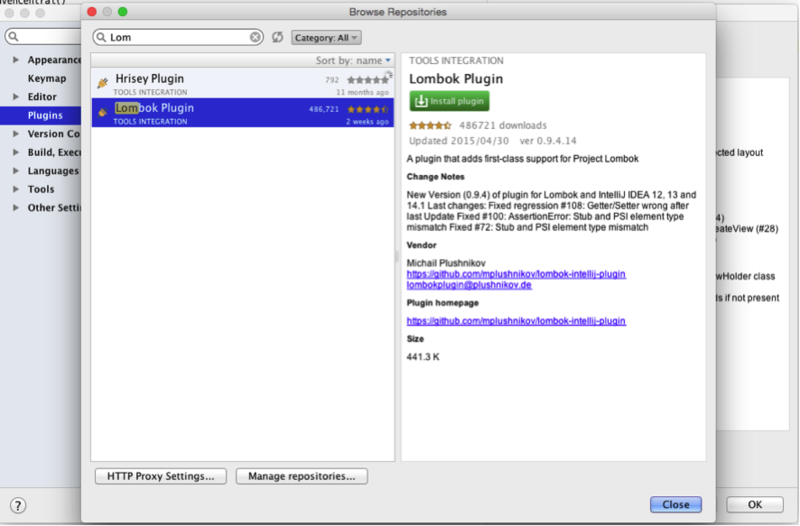Select Languages in the Settings sidebar

53,170
